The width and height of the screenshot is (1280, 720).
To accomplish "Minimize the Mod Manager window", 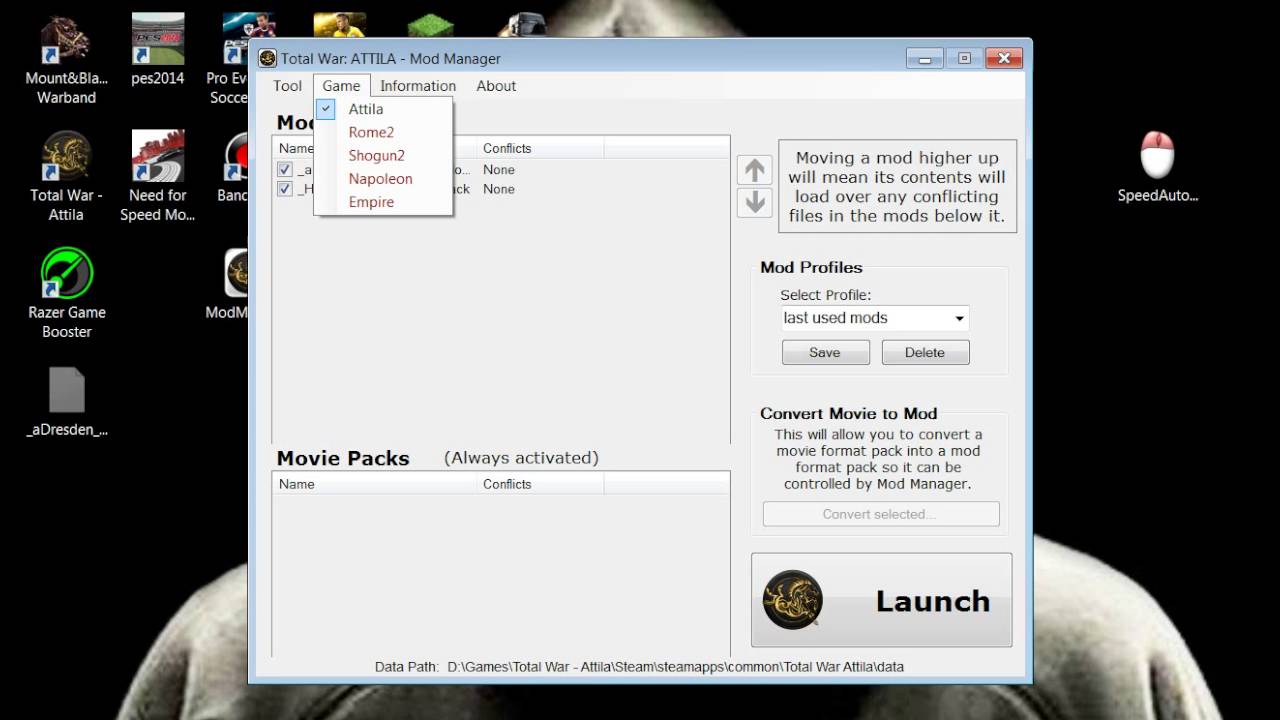I will (924, 58).
